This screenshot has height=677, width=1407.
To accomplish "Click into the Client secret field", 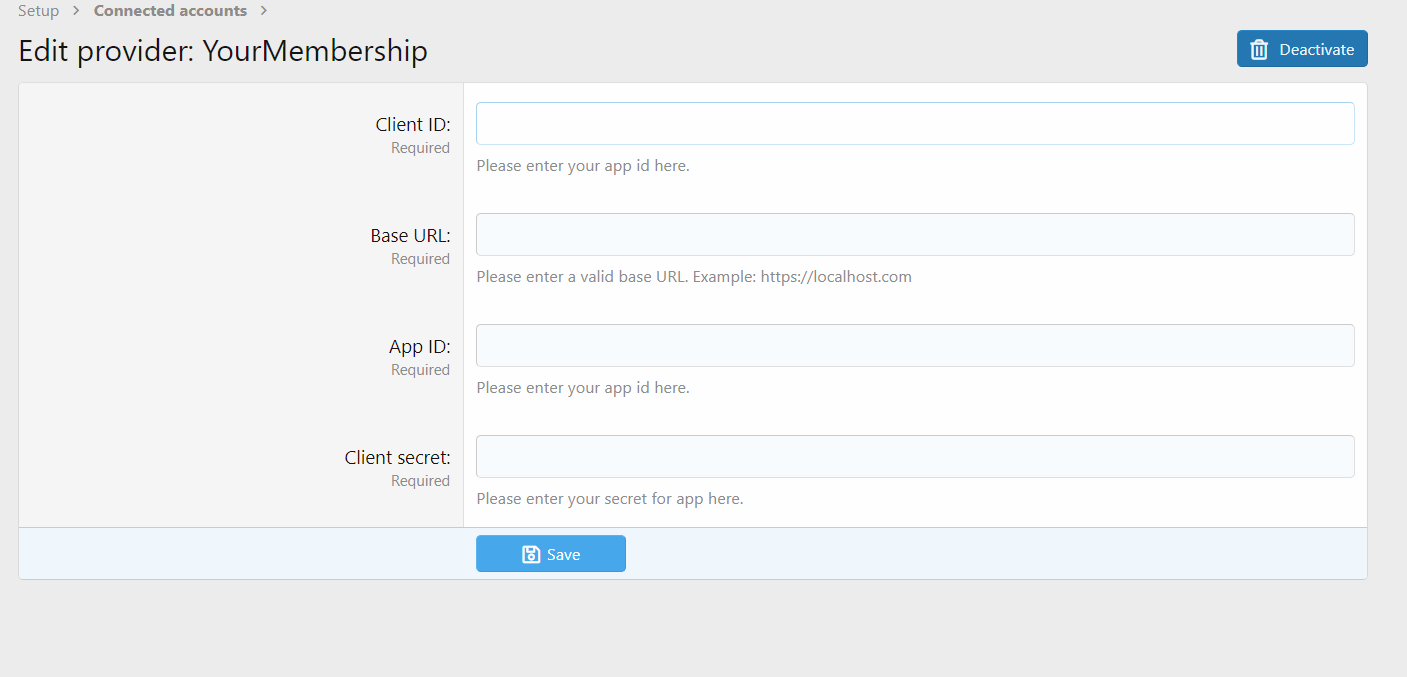I will pos(914,457).
